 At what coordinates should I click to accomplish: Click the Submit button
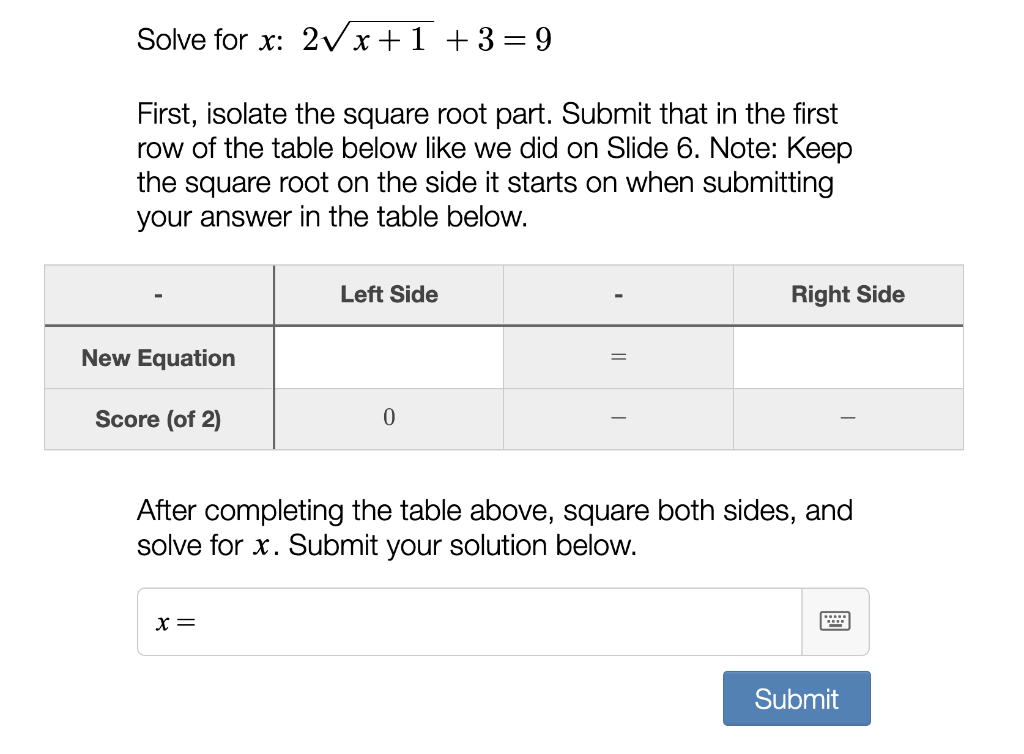pyautogui.click(x=796, y=699)
